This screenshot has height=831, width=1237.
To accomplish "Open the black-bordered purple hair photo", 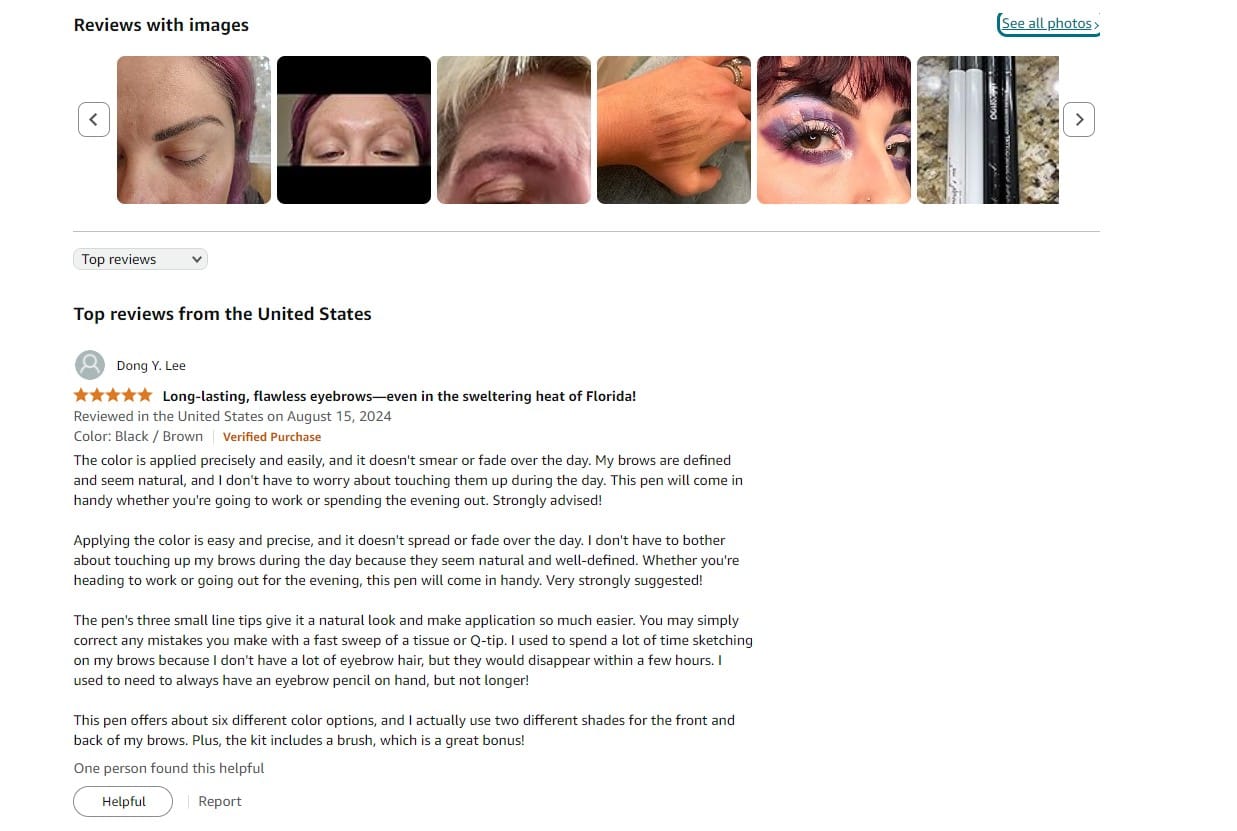I will [x=354, y=130].
